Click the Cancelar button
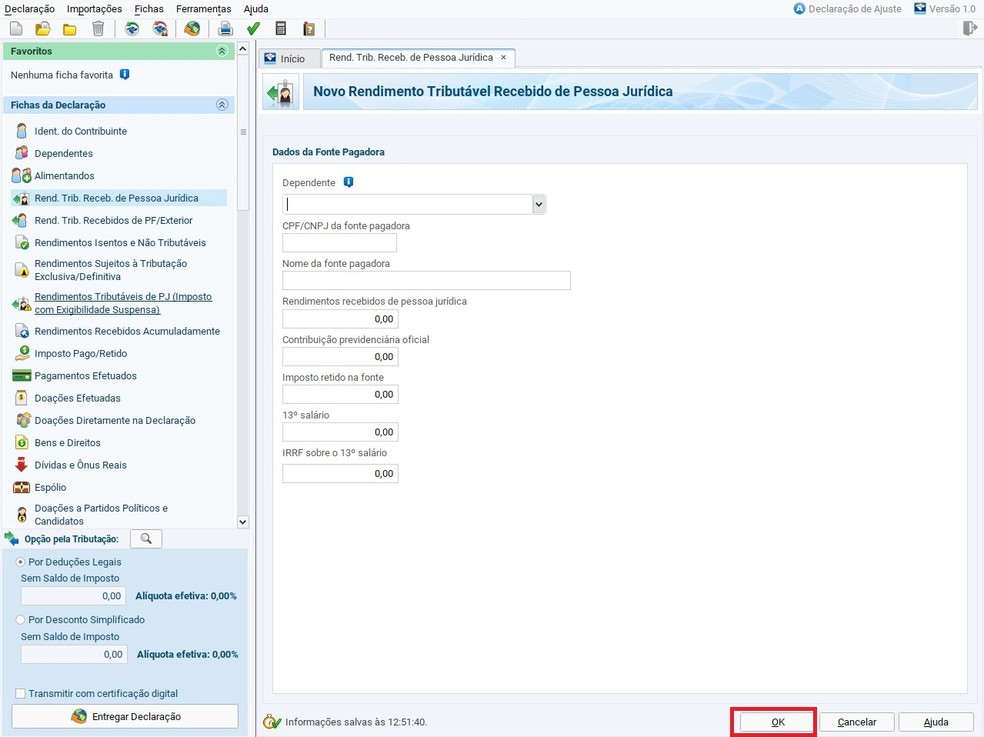The height and width of the screenshot is (737, 984). tap(857, 722)
